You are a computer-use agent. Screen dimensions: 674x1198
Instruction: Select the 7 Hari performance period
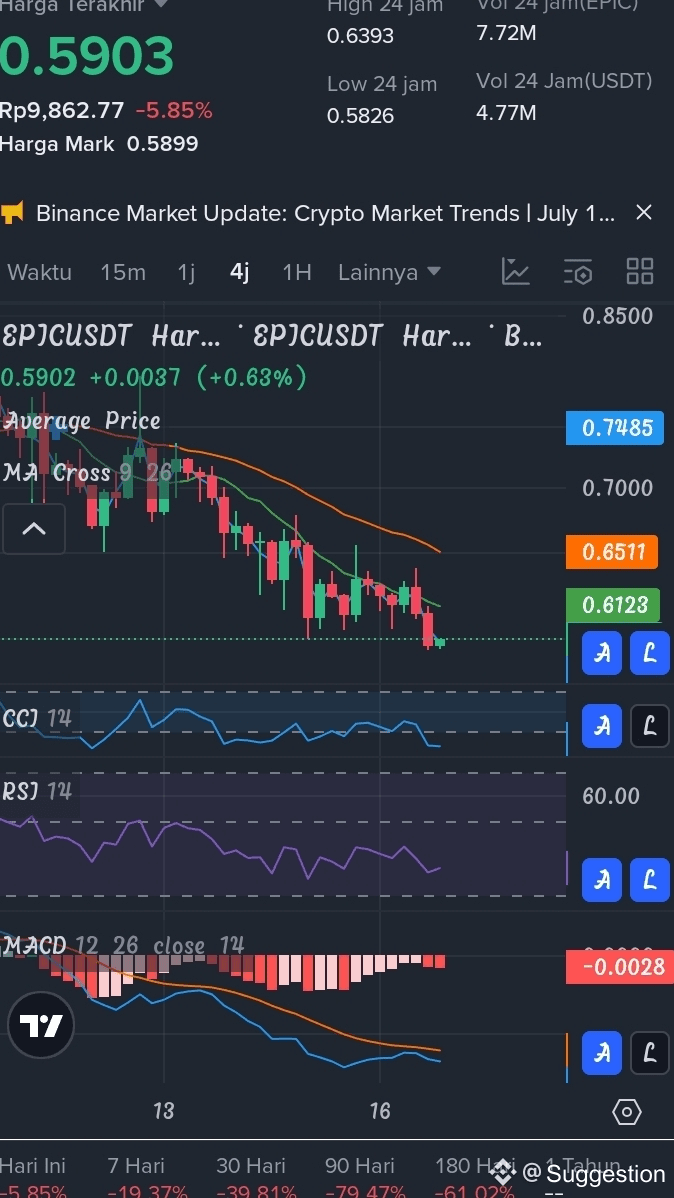point(136,1167)
